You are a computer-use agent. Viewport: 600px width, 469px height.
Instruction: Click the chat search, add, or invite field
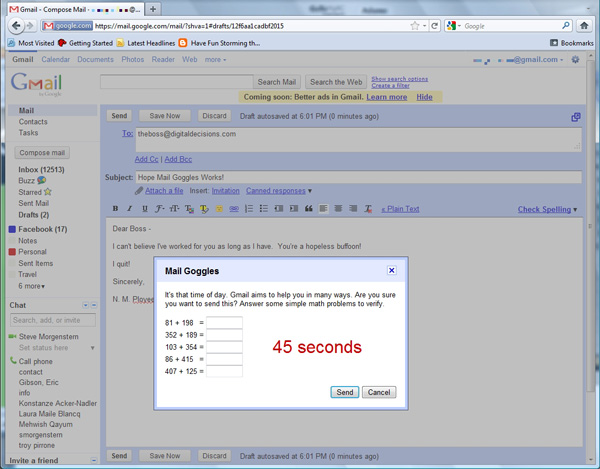coord(53,320)
